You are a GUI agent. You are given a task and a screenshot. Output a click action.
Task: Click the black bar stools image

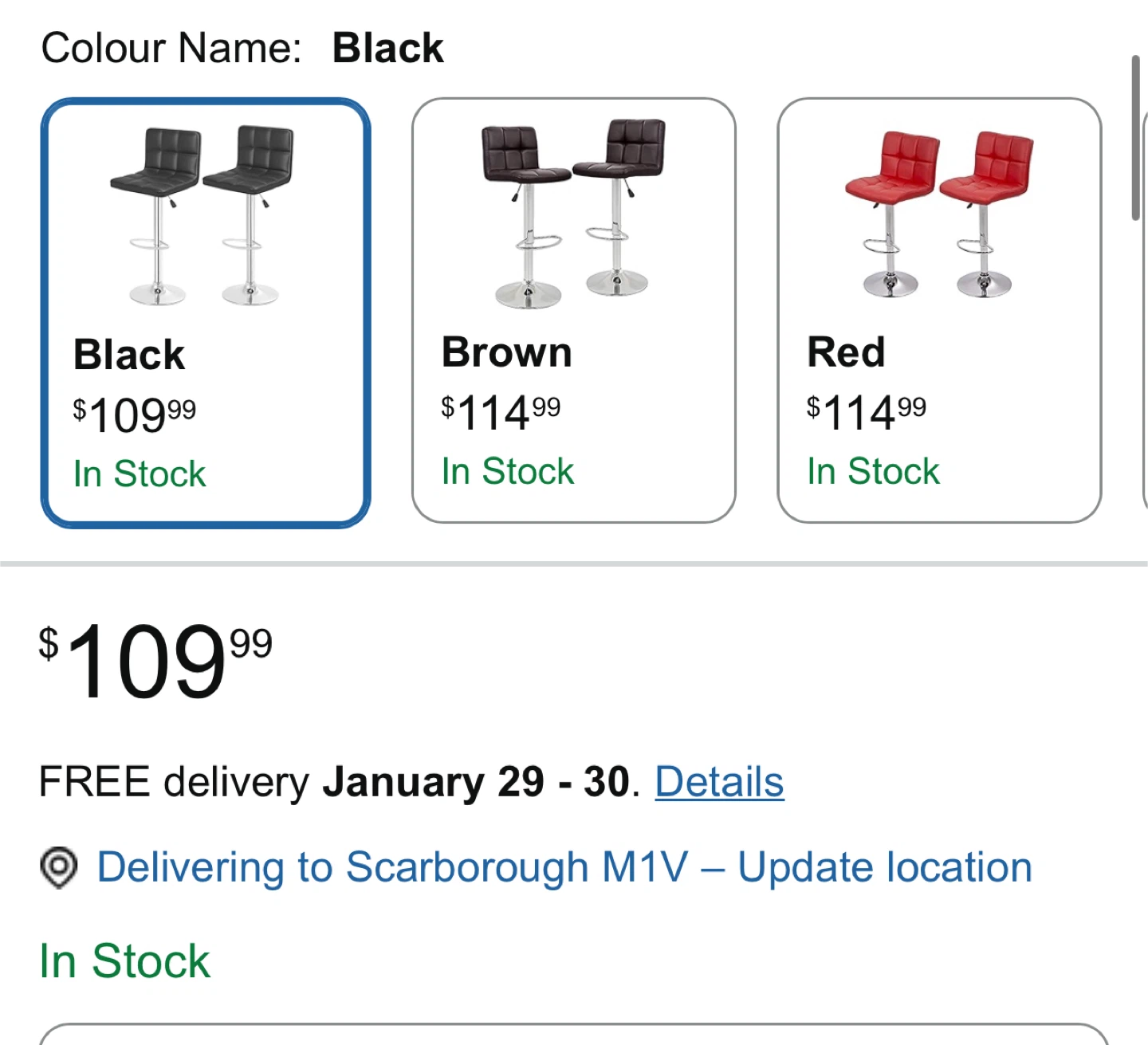(202, 215)
